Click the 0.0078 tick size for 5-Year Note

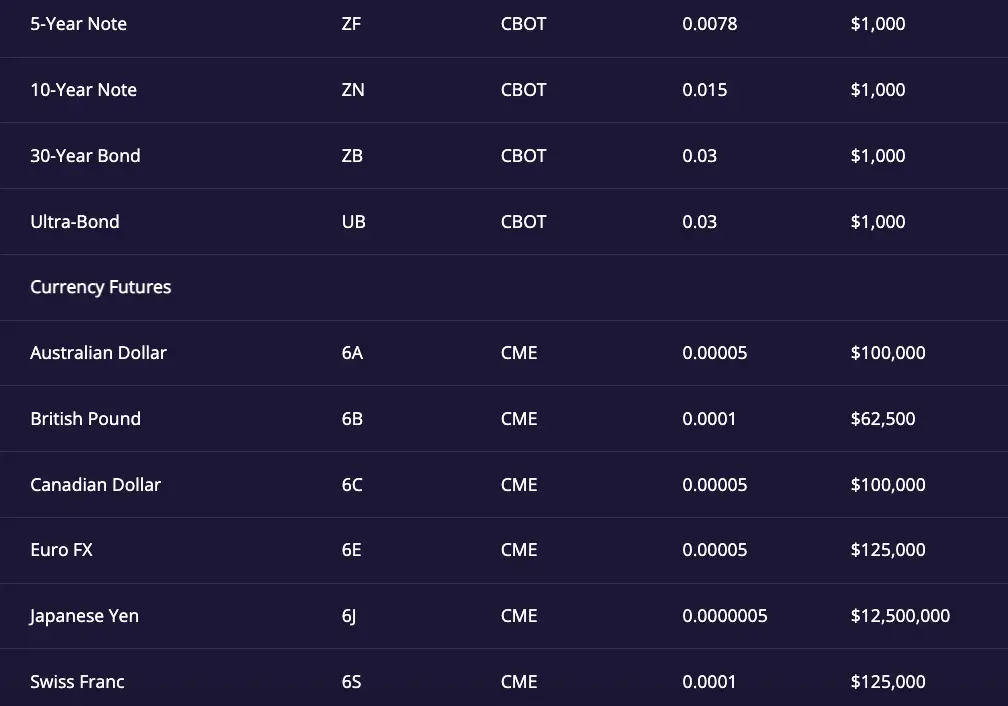(710, 24)
